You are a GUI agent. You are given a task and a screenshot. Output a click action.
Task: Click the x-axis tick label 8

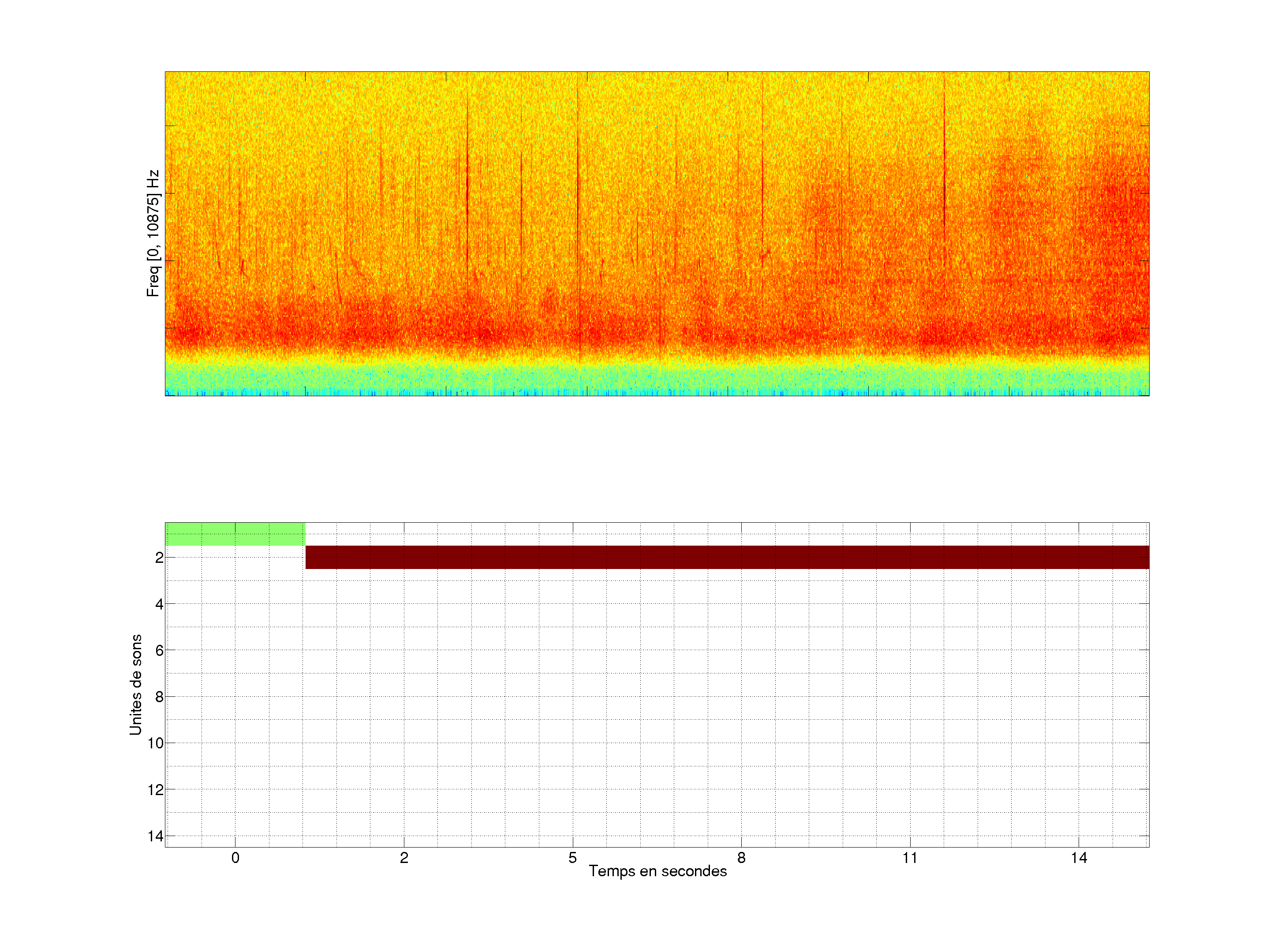click(x=741, y=858)
